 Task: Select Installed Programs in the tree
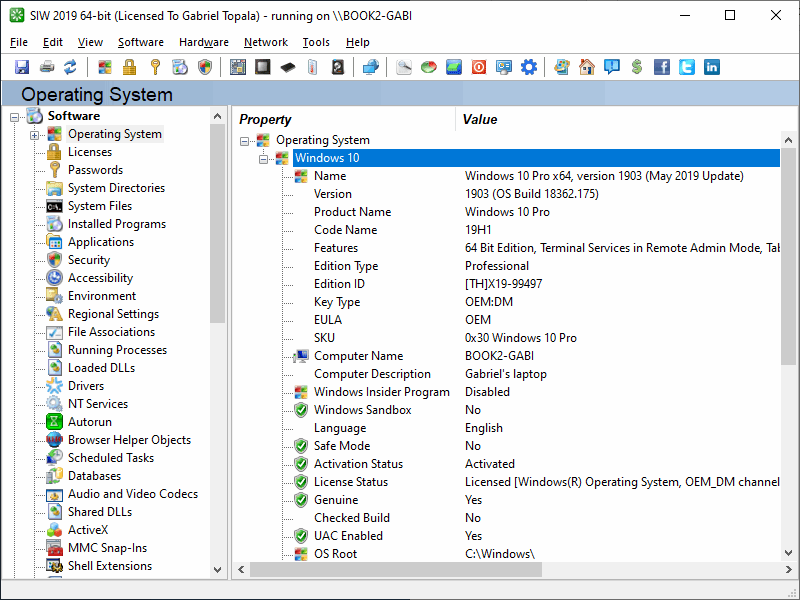[x=117, y=224]
